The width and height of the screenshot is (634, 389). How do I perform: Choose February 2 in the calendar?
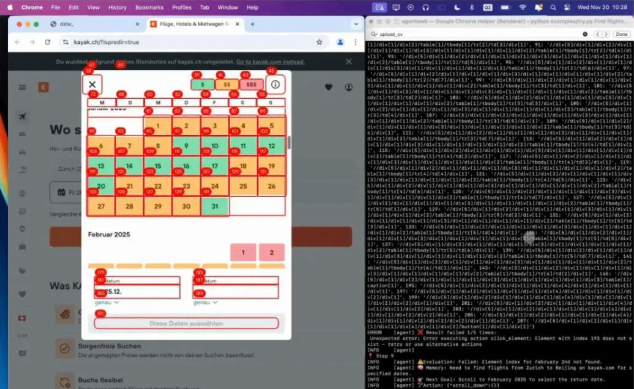(272, 252)
